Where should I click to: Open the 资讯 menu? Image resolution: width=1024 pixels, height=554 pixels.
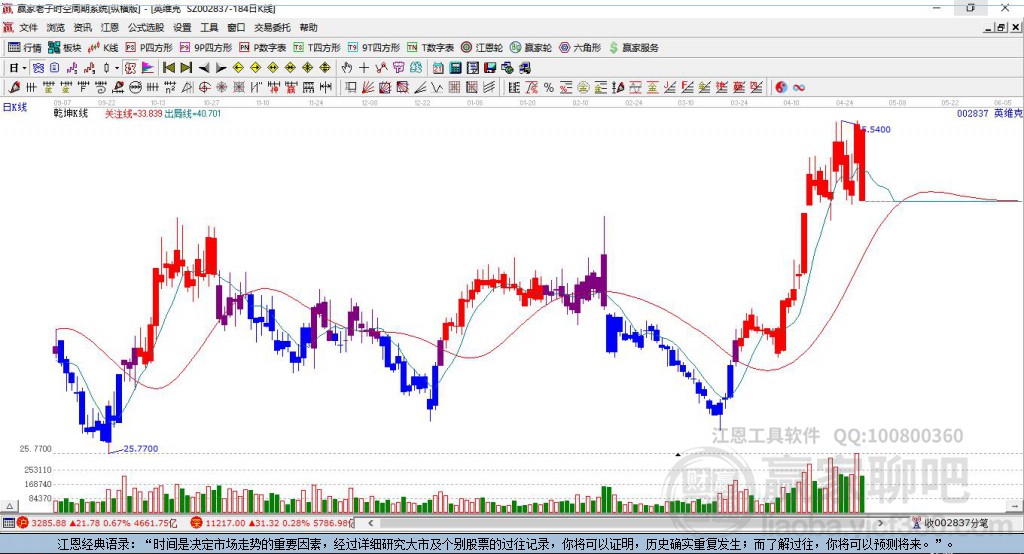82,27
